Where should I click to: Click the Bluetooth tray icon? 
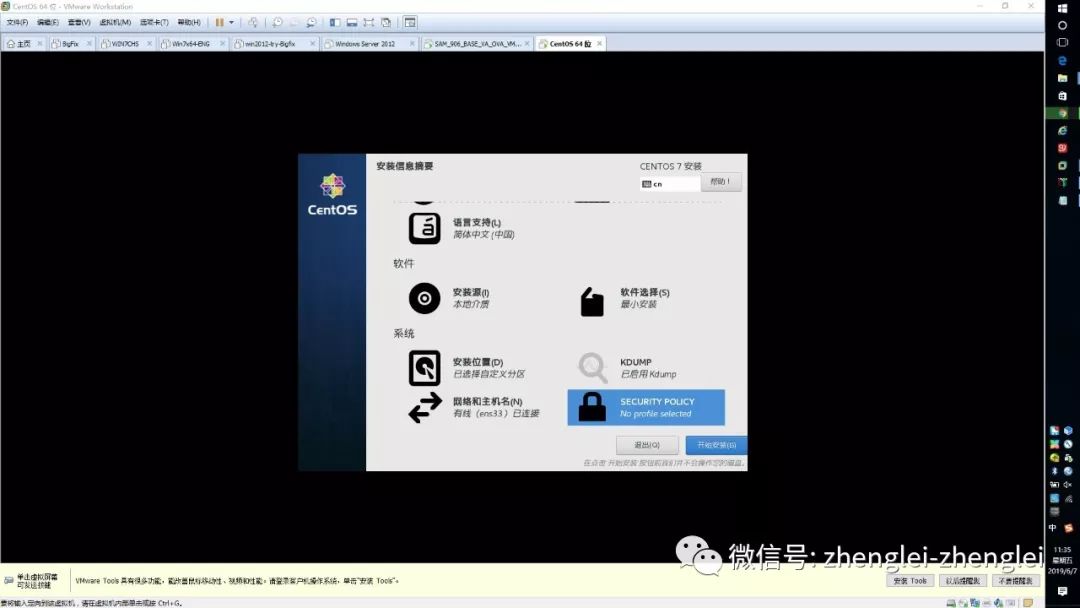click(x=1055, y=471)
